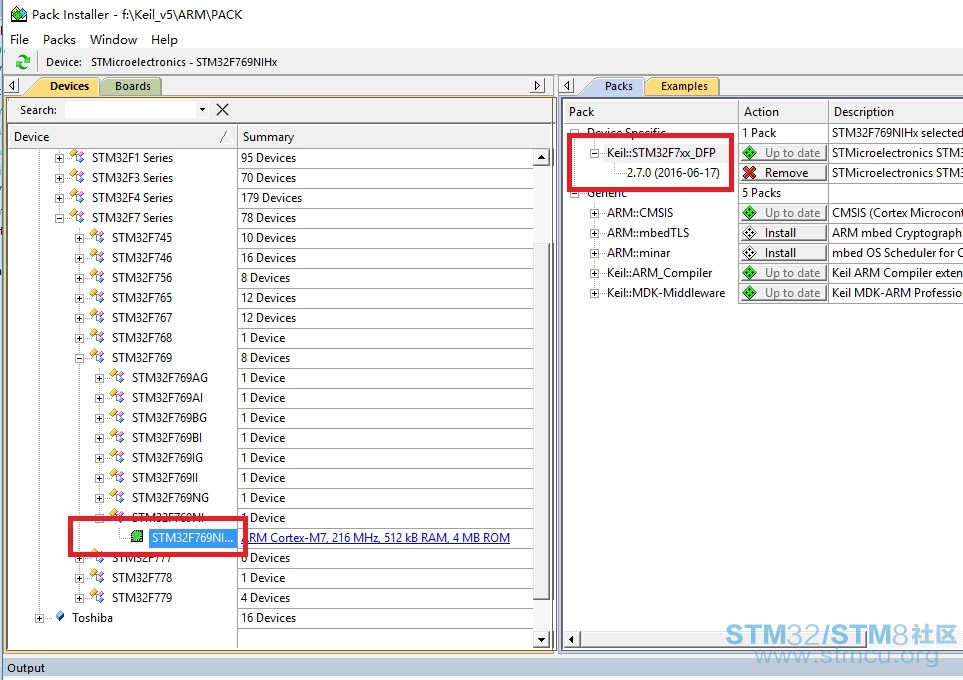This screenshot has height=680, width=963.
Task: Click green diamond icon for Keil::ARM_Compiler
Action: [750, 273]
